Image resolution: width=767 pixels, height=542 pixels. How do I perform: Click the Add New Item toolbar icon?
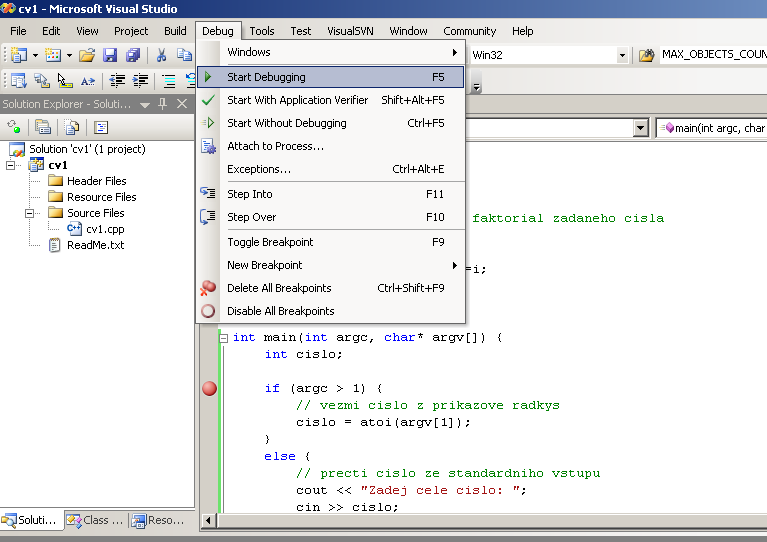(53, 55)
